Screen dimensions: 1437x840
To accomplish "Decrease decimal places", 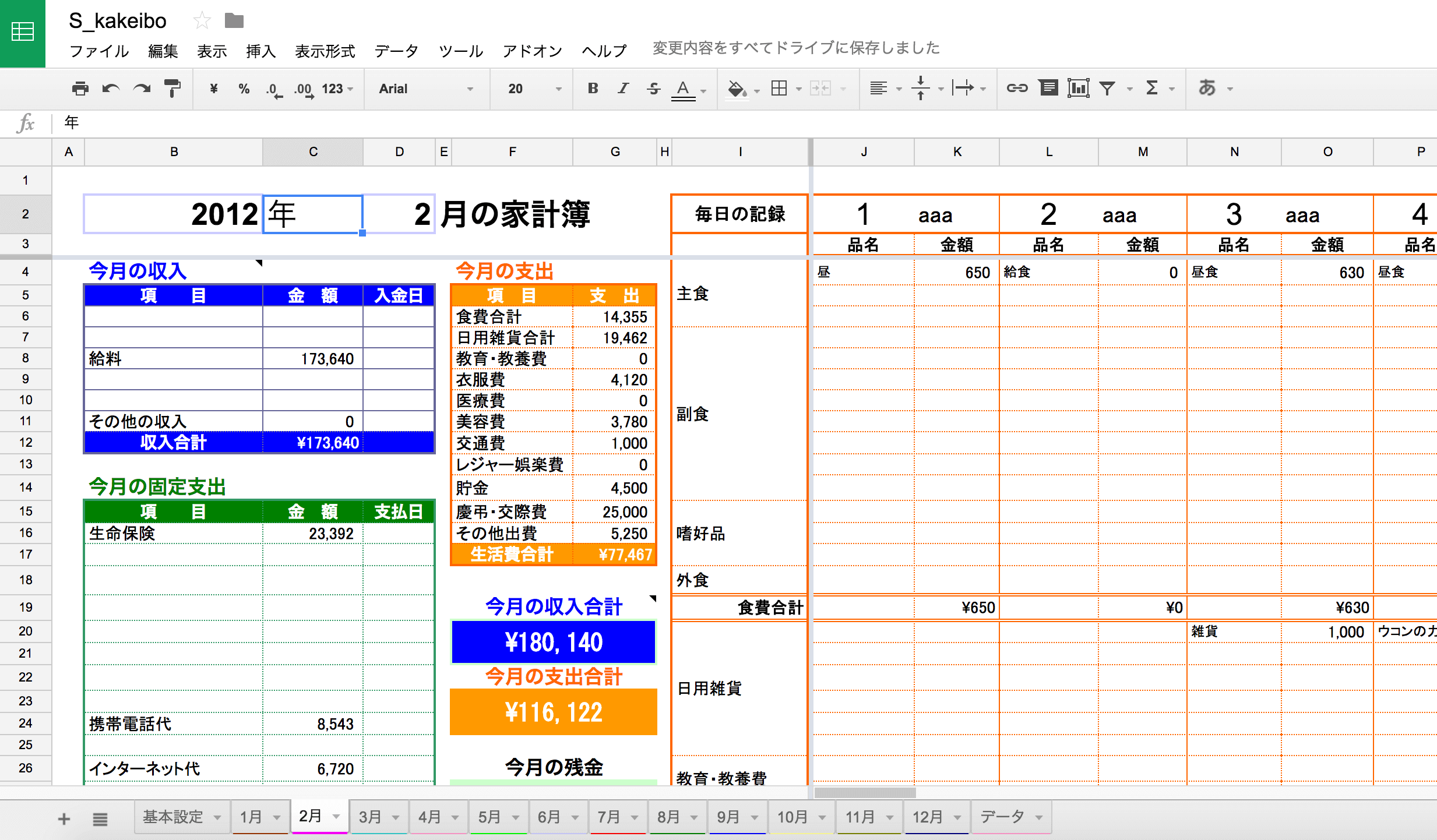I will point(274,89).
